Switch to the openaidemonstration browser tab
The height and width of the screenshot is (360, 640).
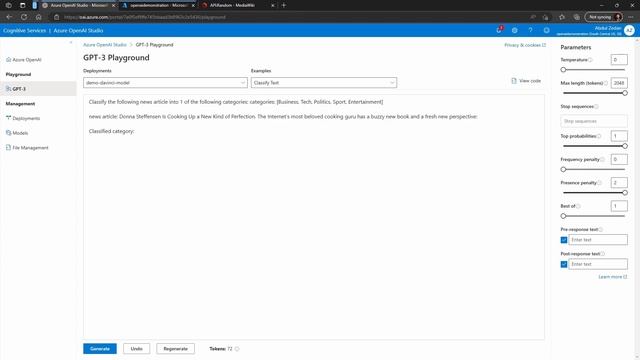point(158,5)
